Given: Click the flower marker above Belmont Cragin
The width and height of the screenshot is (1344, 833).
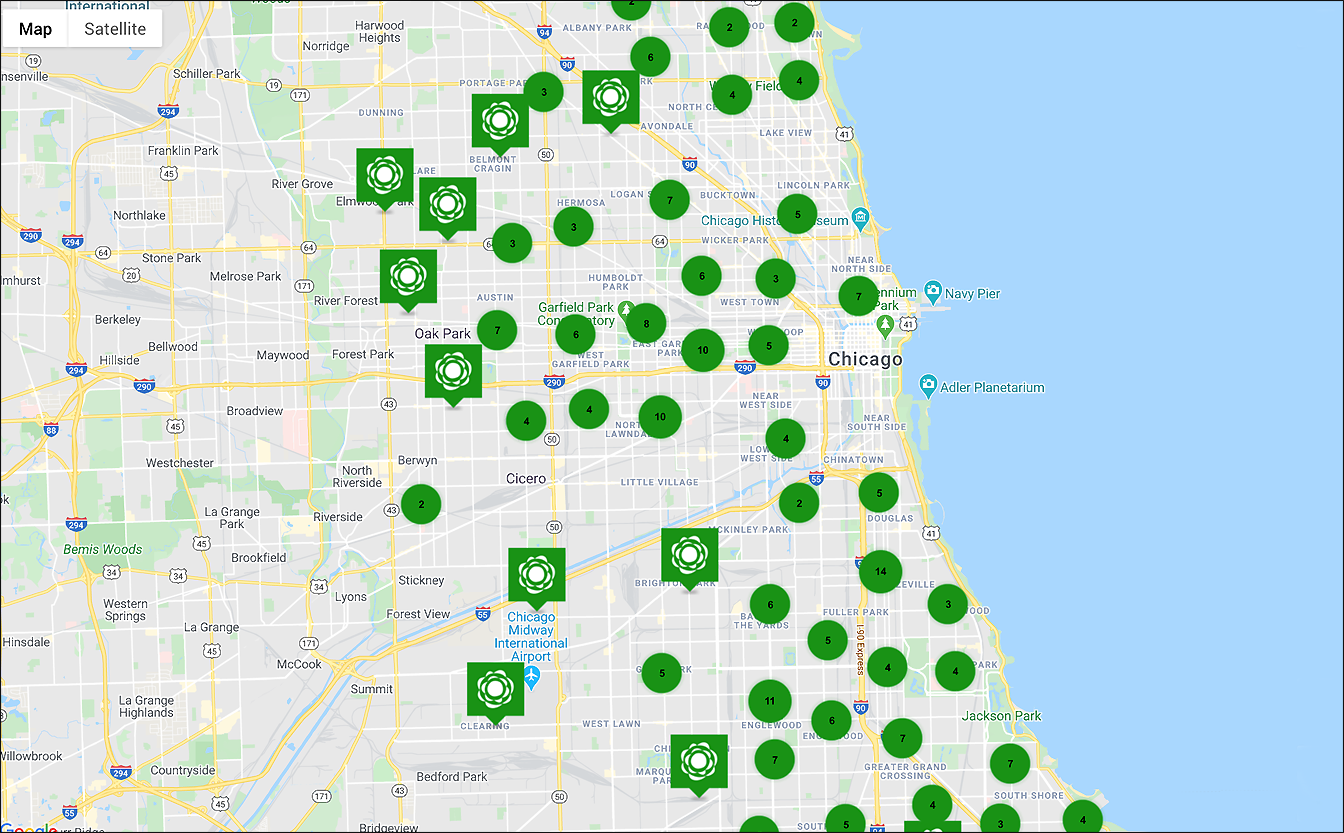Looking at the screenshot, I should coord(500,121).
